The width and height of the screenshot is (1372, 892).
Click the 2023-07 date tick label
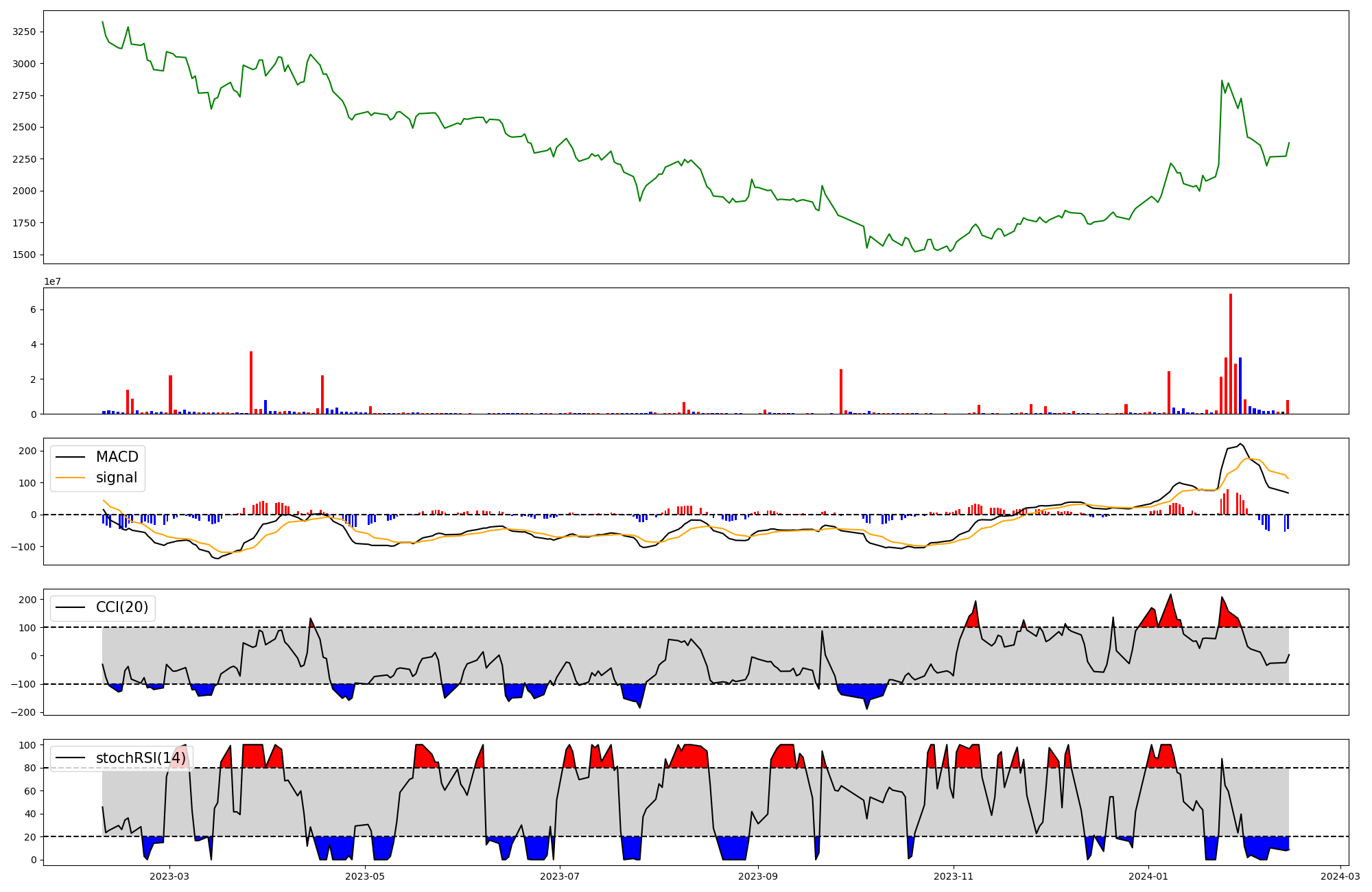tap(560, 876)
